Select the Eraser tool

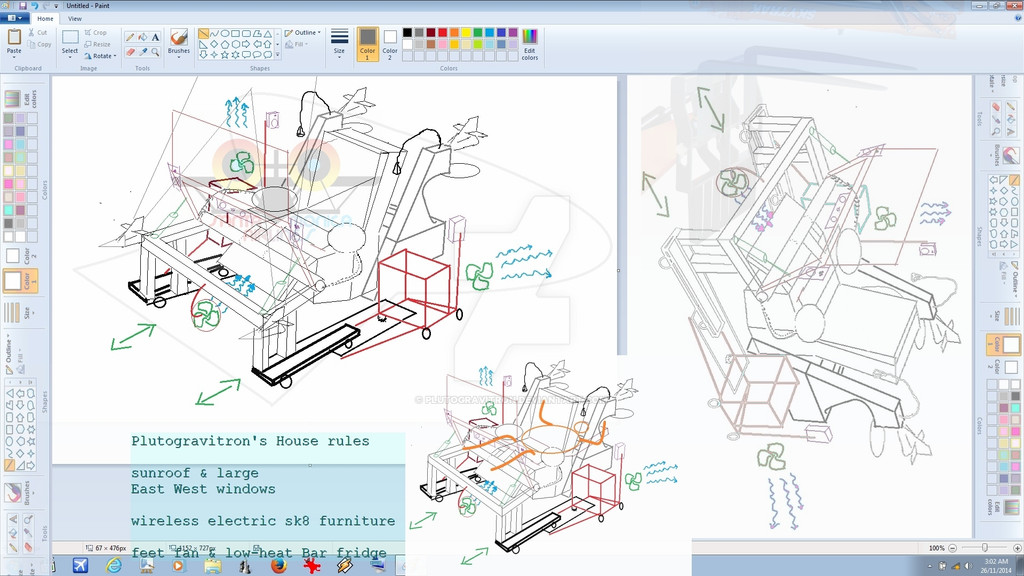click(130, 52)
